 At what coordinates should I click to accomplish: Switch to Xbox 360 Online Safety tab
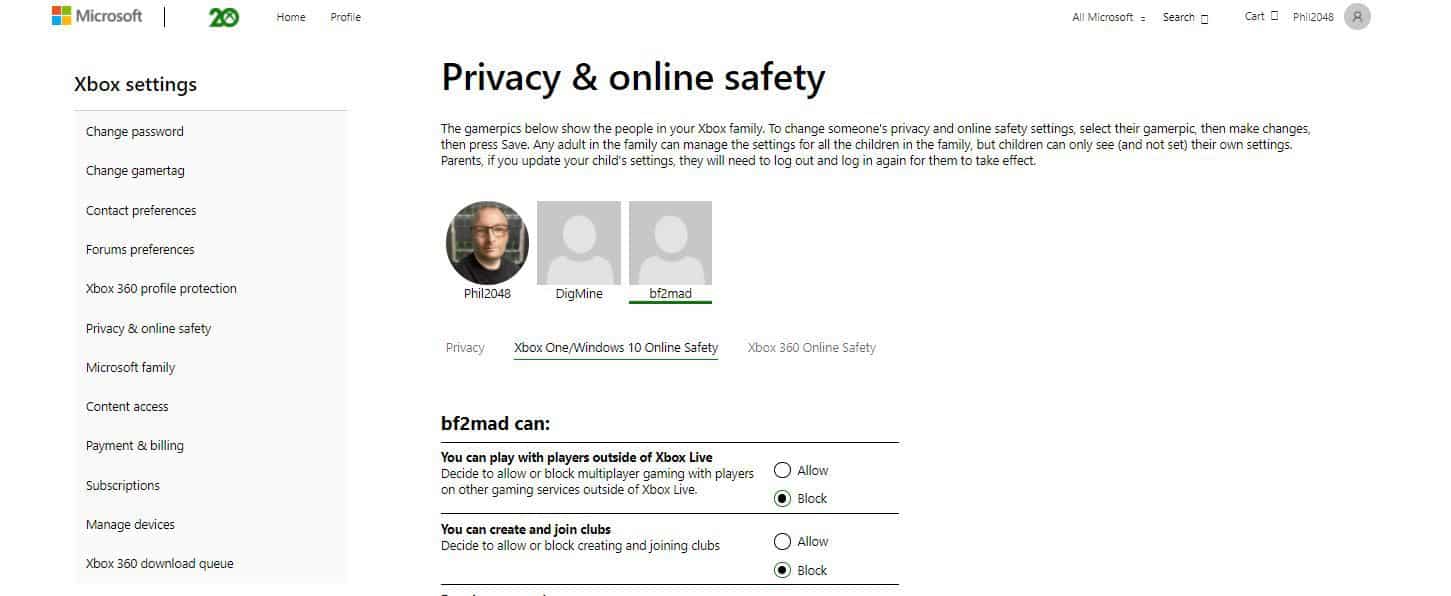click(x=812, y=348)
